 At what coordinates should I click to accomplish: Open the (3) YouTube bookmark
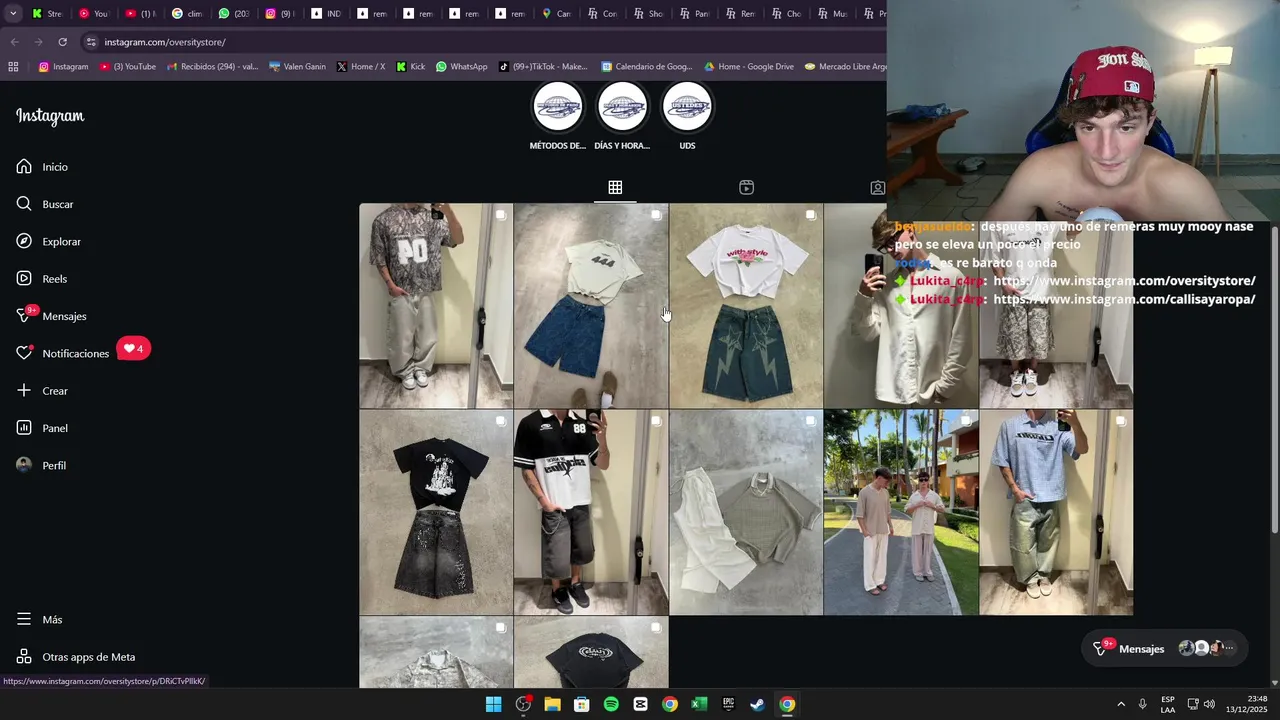[128, 67]
